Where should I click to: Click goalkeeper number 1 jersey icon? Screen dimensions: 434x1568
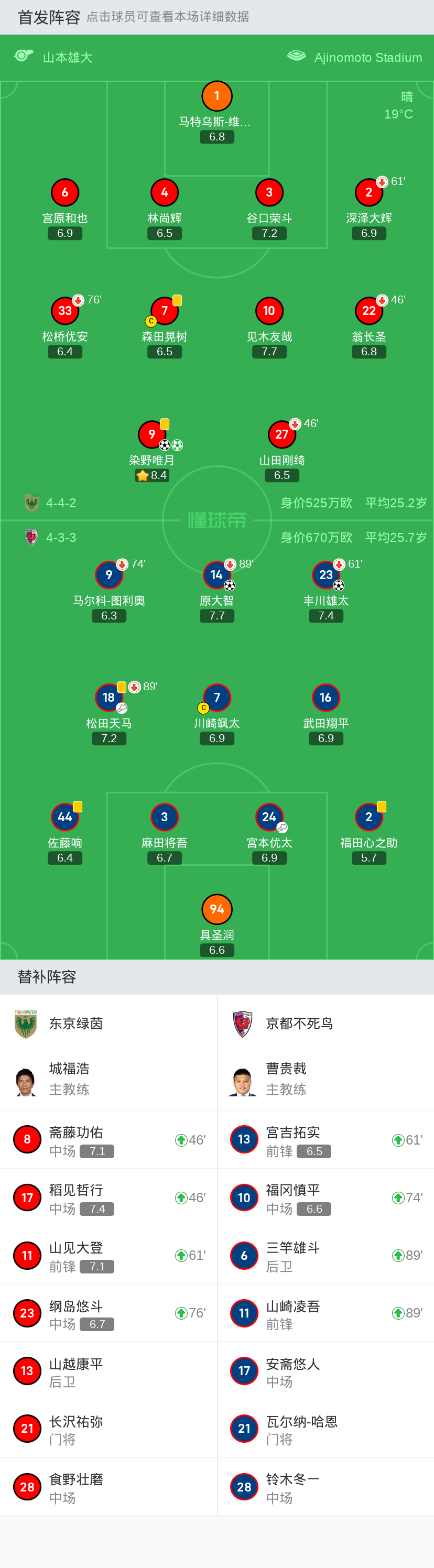pyautogui.click(x=216, y=96)
